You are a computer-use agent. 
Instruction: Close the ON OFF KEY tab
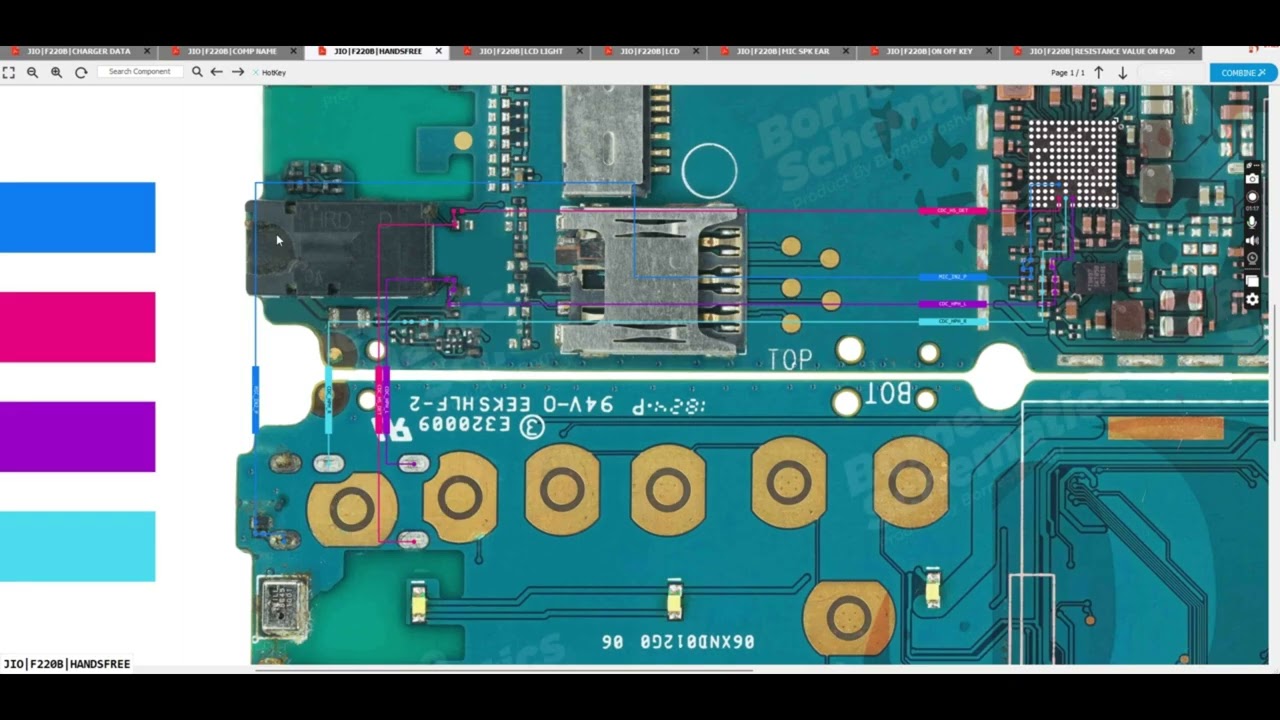989,51
